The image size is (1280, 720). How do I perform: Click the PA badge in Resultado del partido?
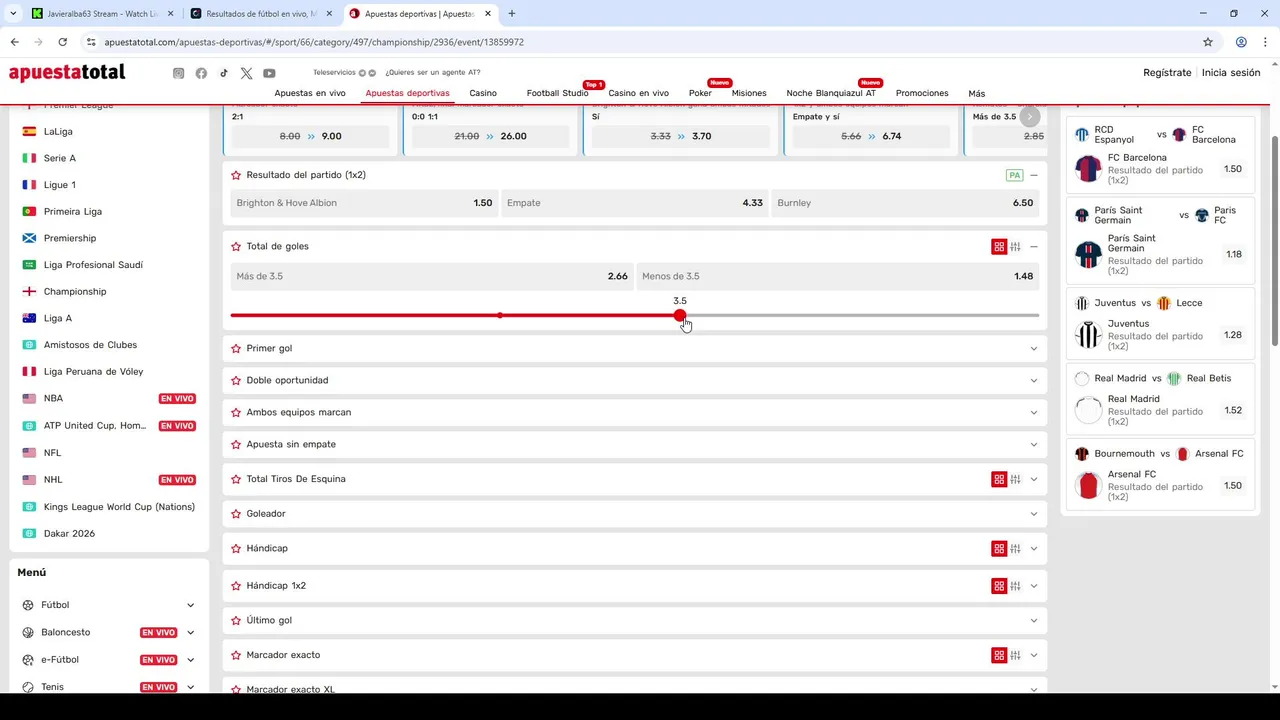coord(1014,175)
